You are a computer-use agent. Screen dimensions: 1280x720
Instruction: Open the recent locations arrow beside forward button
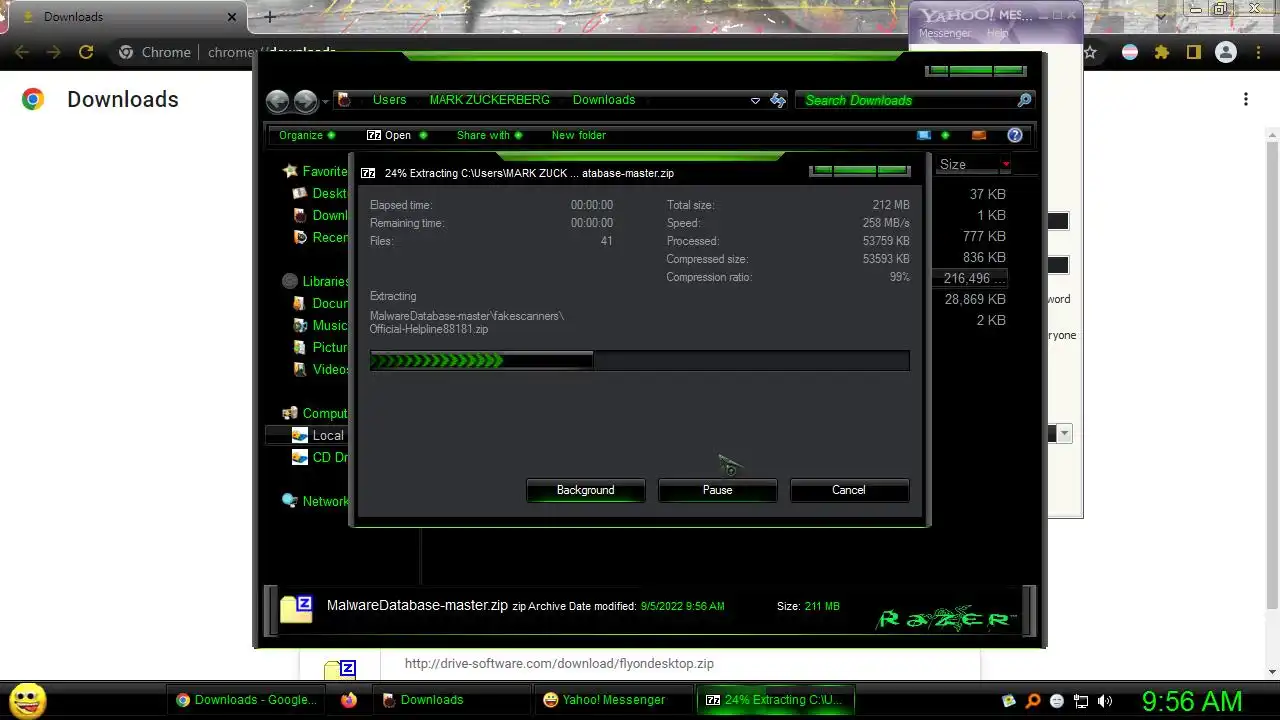tap(325, 102)
